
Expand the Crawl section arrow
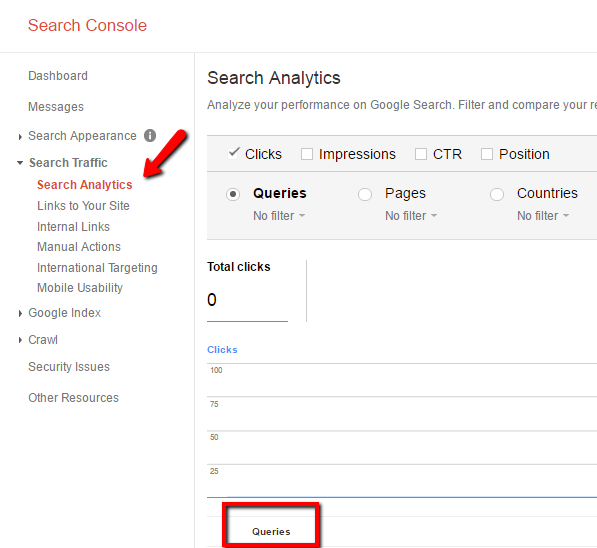click(20, 340)
